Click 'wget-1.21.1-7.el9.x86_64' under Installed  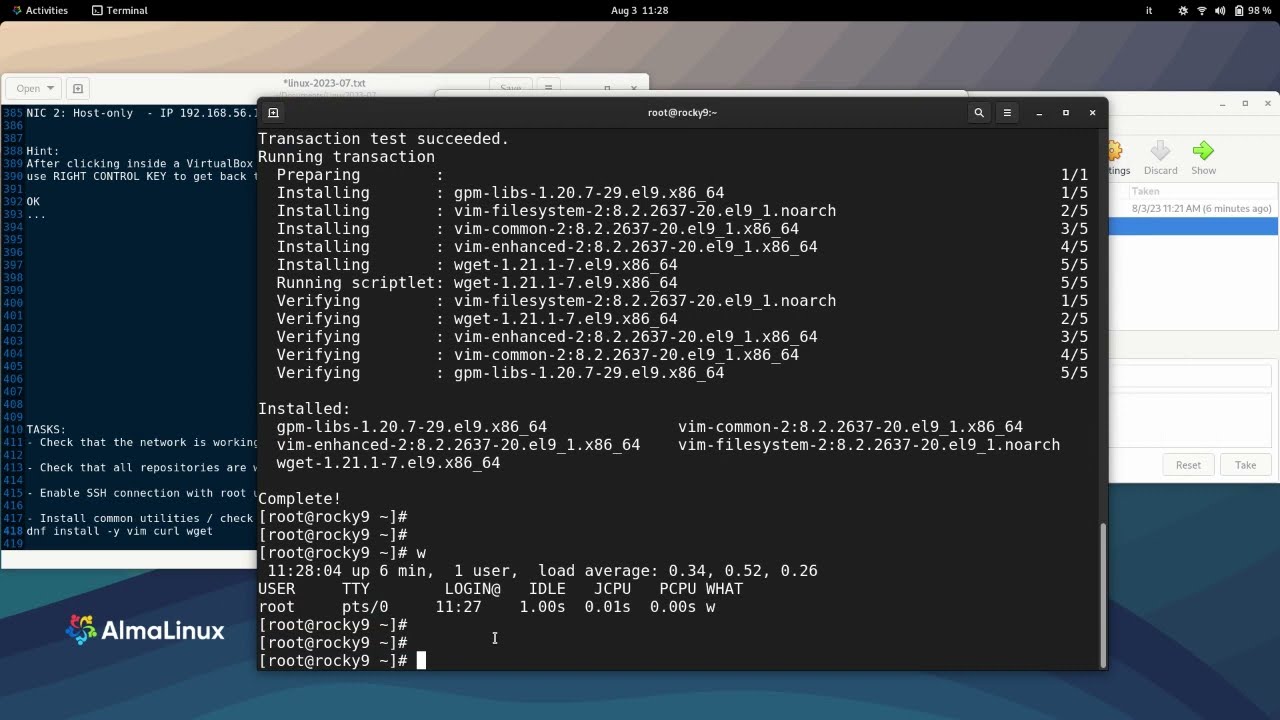[388, 463]
